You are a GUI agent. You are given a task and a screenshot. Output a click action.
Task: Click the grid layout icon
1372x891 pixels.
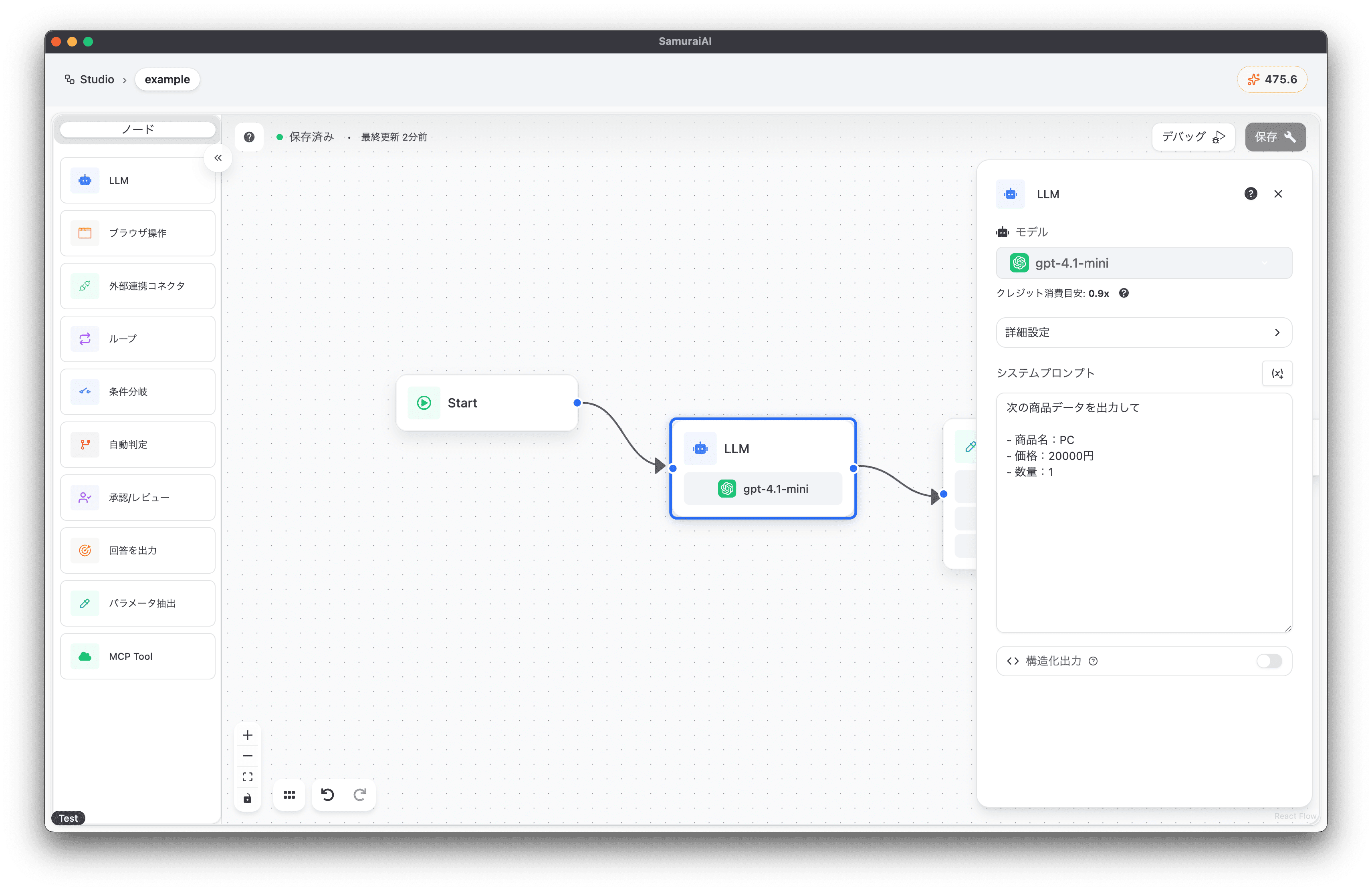click(x=289, y=795)
